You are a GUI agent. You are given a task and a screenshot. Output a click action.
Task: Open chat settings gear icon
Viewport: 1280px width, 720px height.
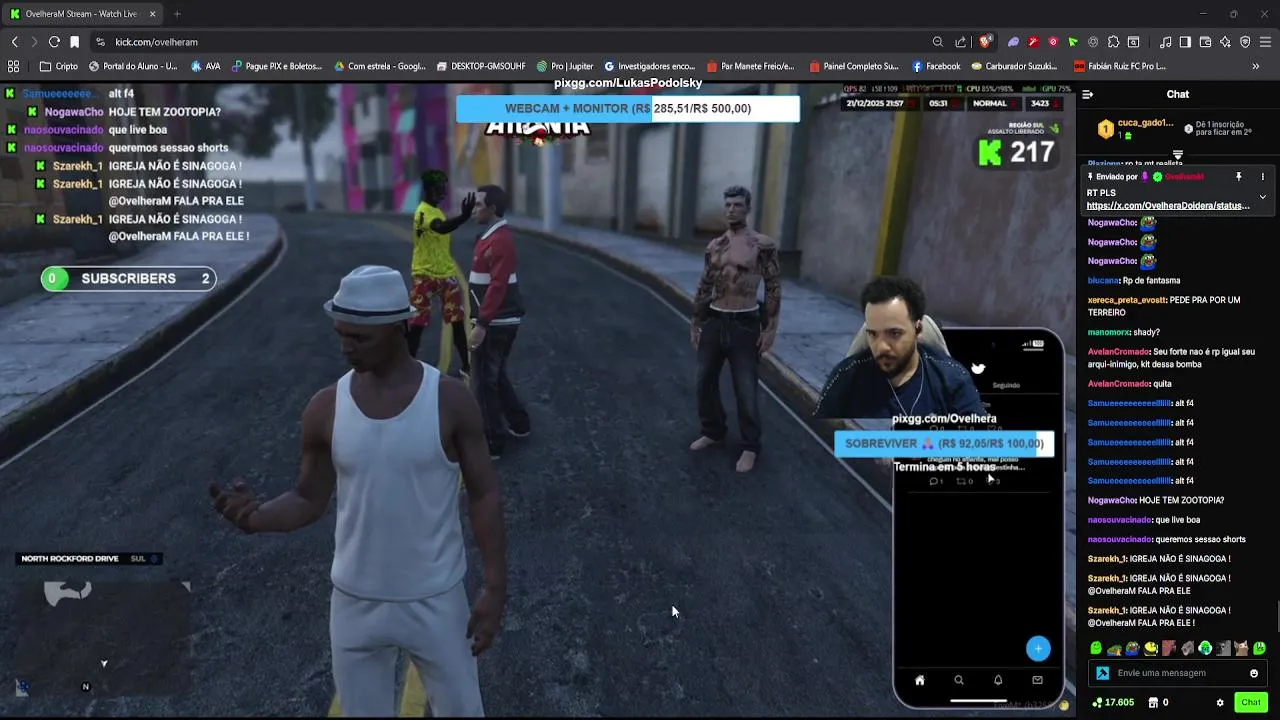pos(1219,703)
